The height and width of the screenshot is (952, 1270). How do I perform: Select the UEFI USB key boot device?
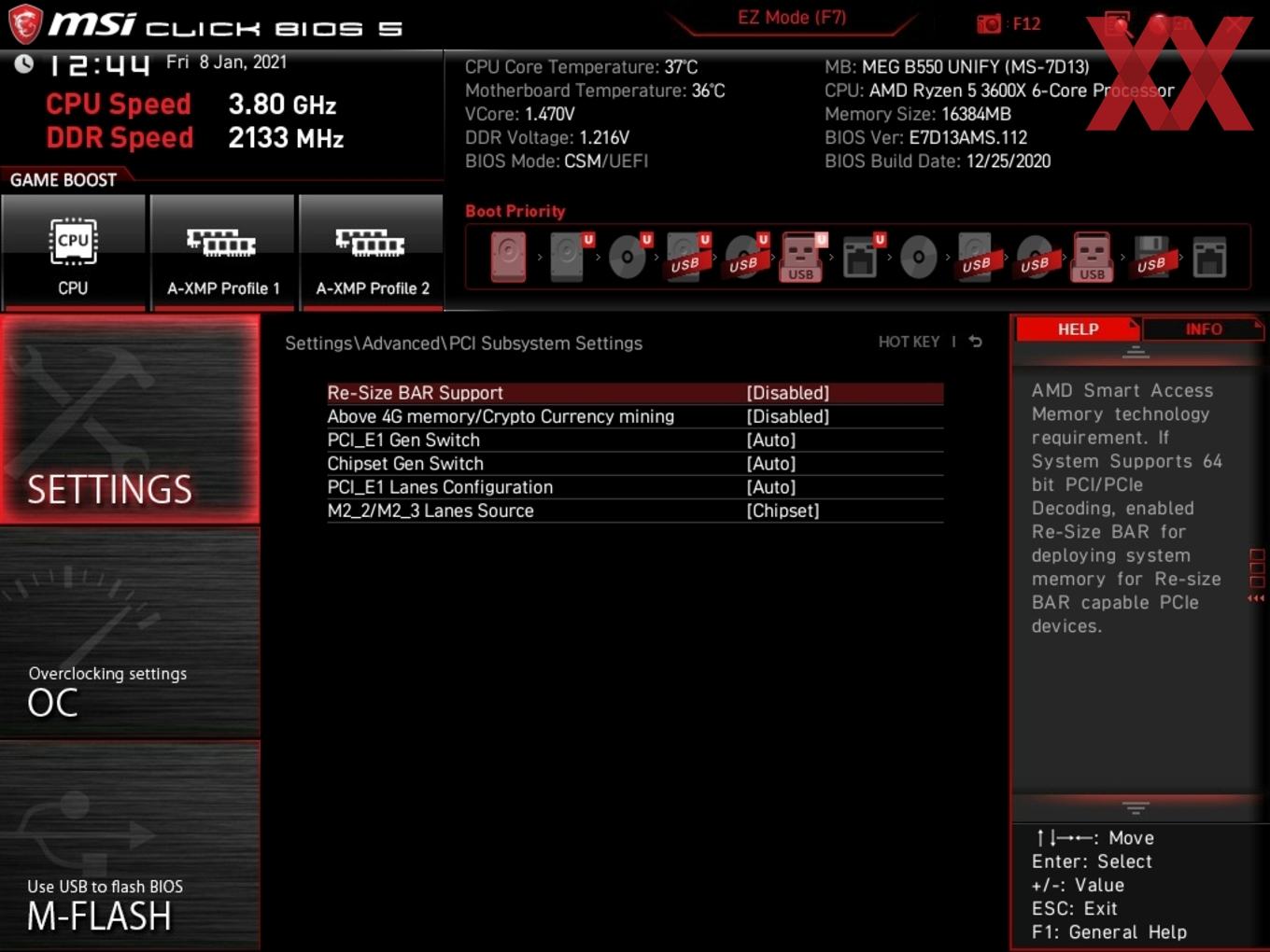tap(801, 257)
